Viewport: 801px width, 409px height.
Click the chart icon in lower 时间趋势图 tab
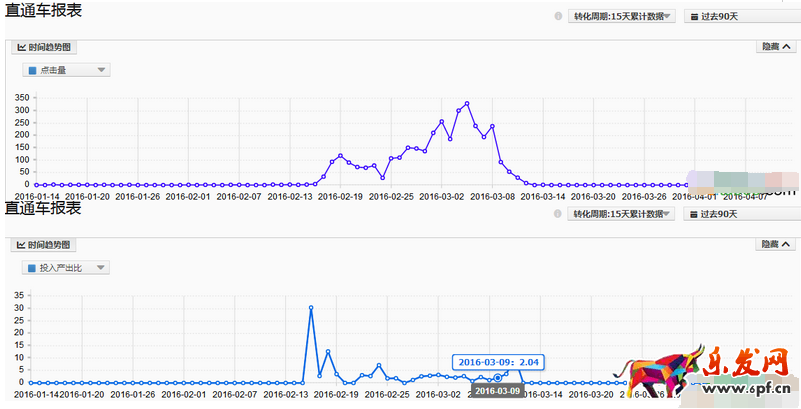(21, 245)
